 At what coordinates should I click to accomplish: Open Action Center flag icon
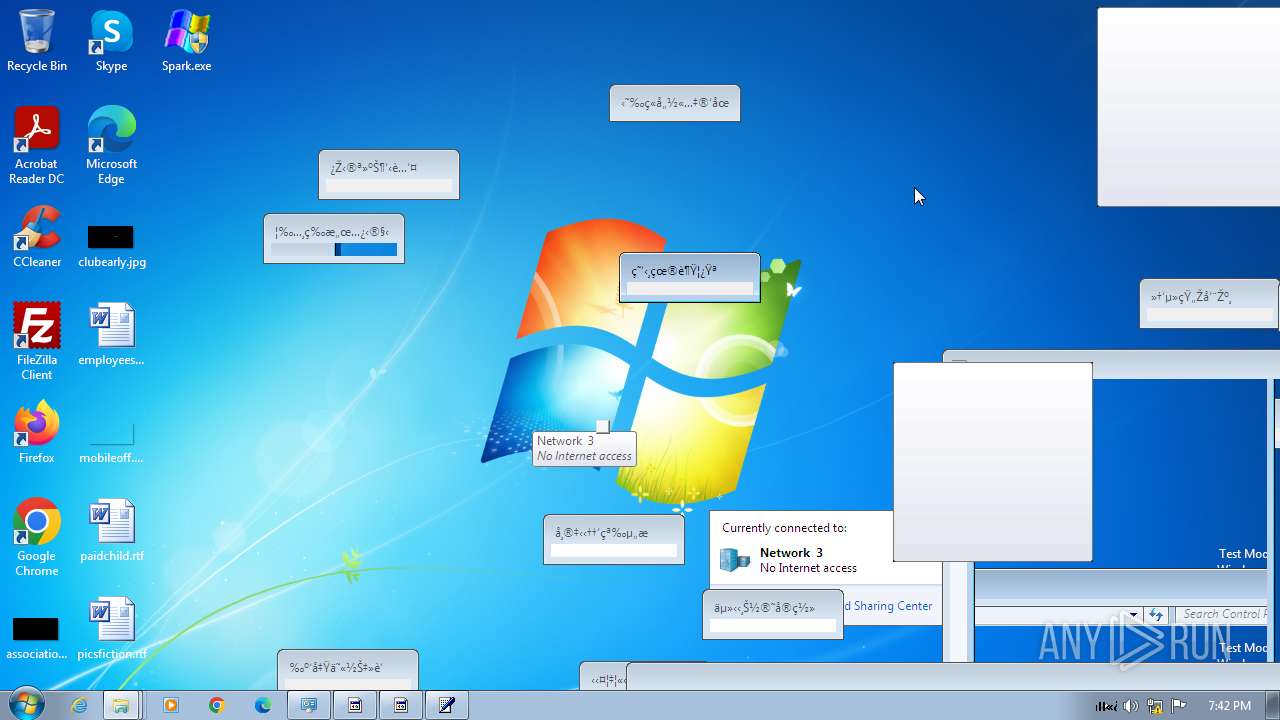(x=1179, y=706)
